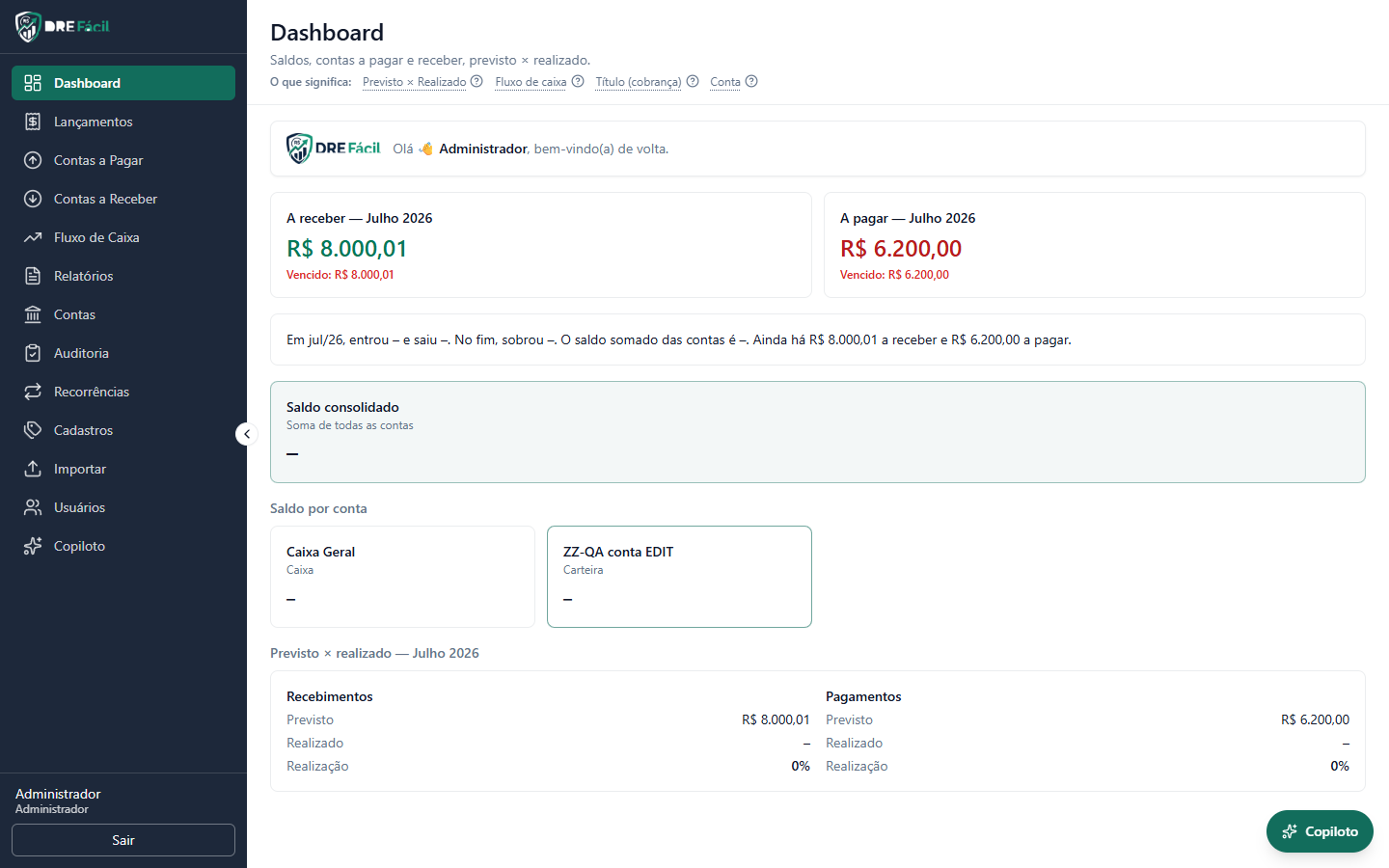Click the 'Saldo por conta' section heading
The height and width of the screenshot is (868, 1389).
(x=318, y=508)
